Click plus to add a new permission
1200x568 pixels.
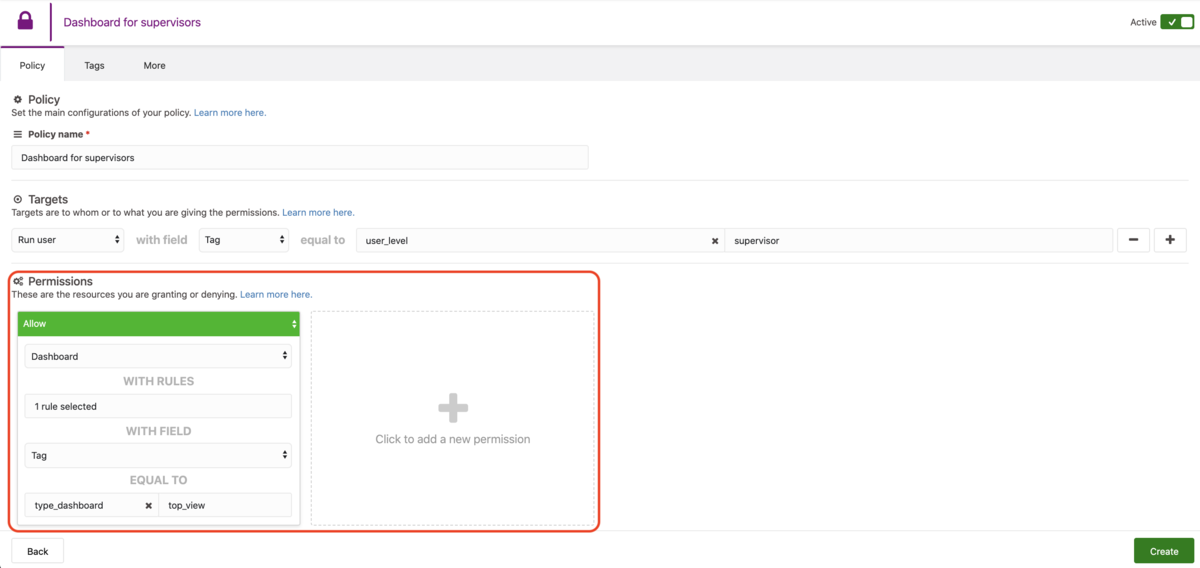453,407
